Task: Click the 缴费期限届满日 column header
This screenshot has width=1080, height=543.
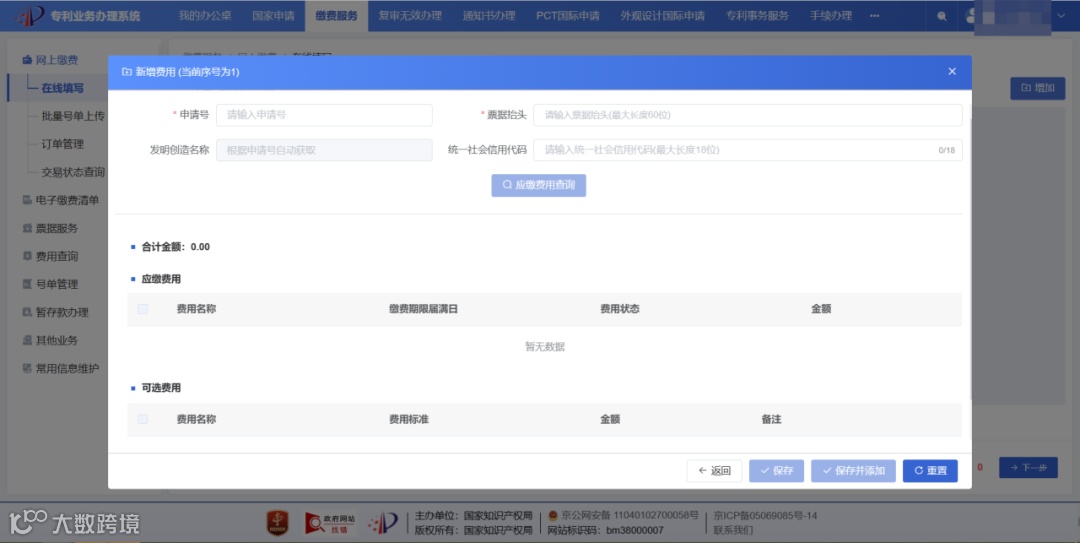Action: [423, 309]
